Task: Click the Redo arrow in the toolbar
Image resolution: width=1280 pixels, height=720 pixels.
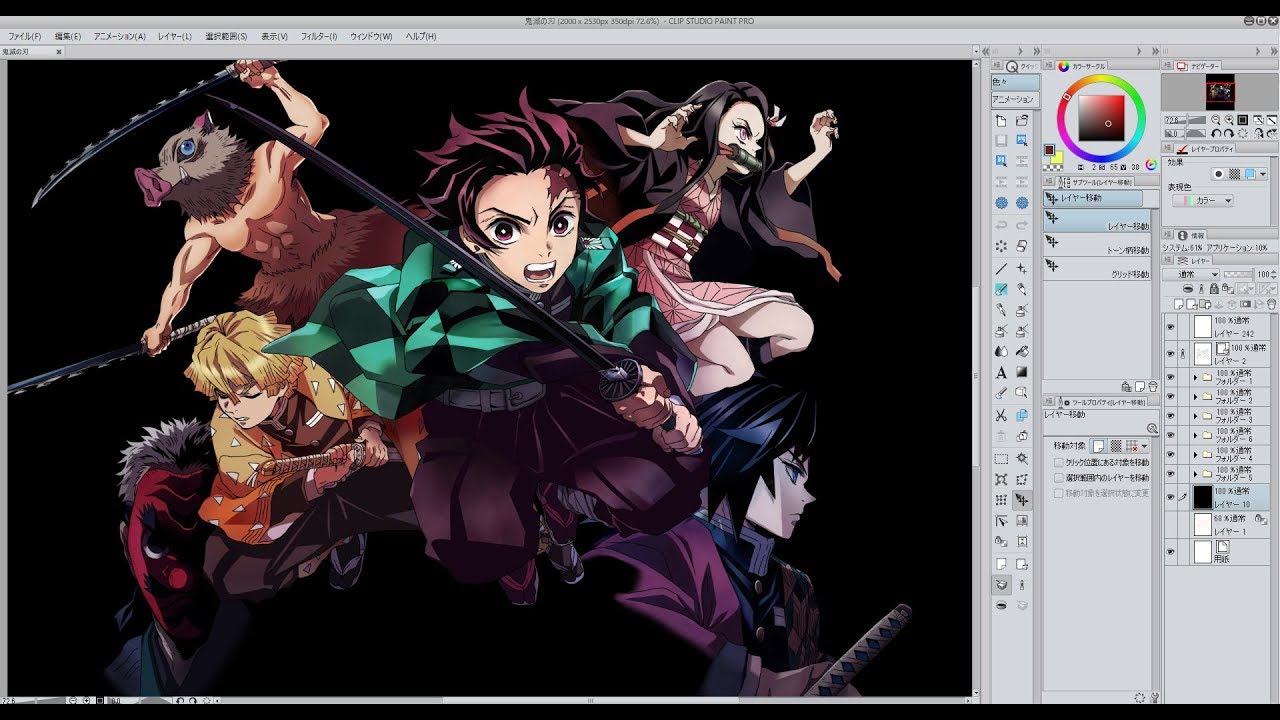Action: pyautogui.click(x=1022, y=225)
